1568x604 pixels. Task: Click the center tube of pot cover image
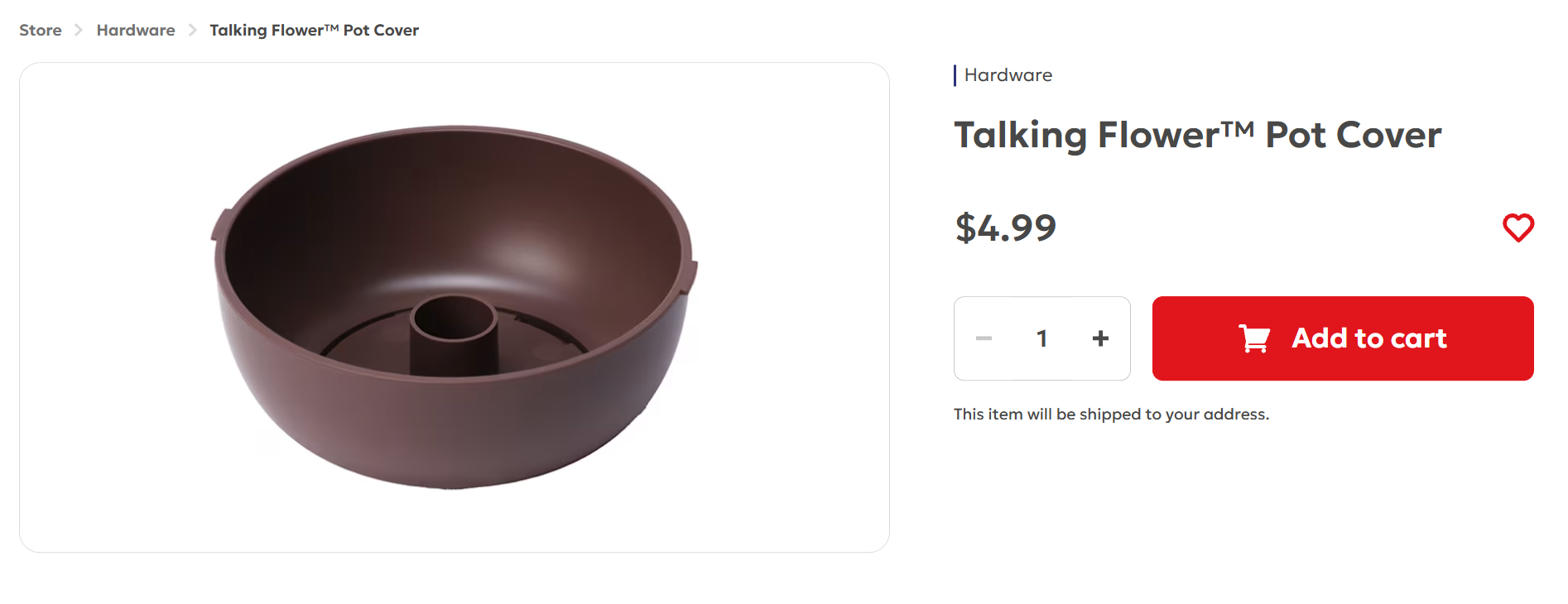(455, 333)
